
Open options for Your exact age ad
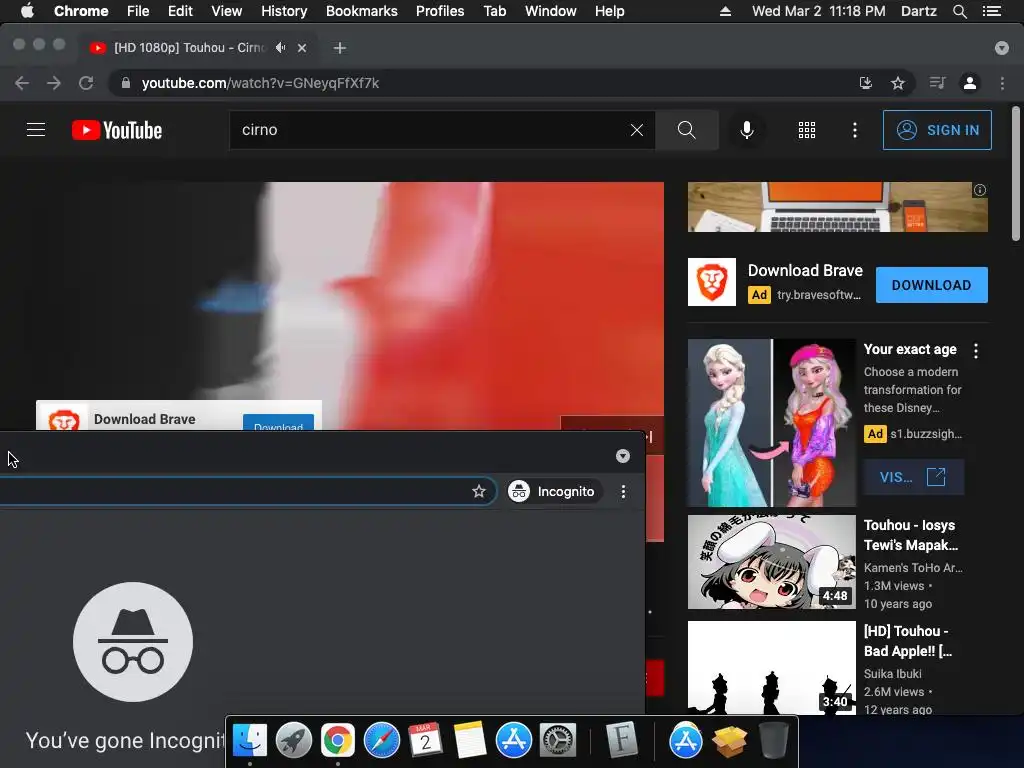pos(976,351)
